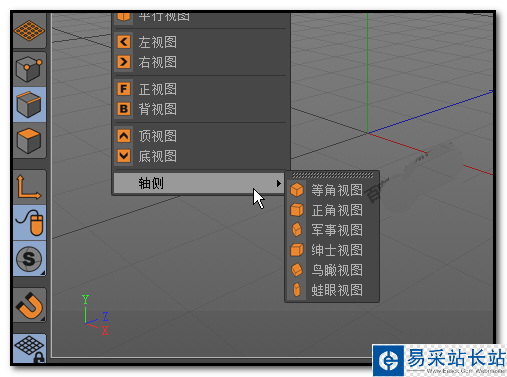507x377 pixels.
Task: Select 等角视图 in the submenu
Action: tap(332, 190)
